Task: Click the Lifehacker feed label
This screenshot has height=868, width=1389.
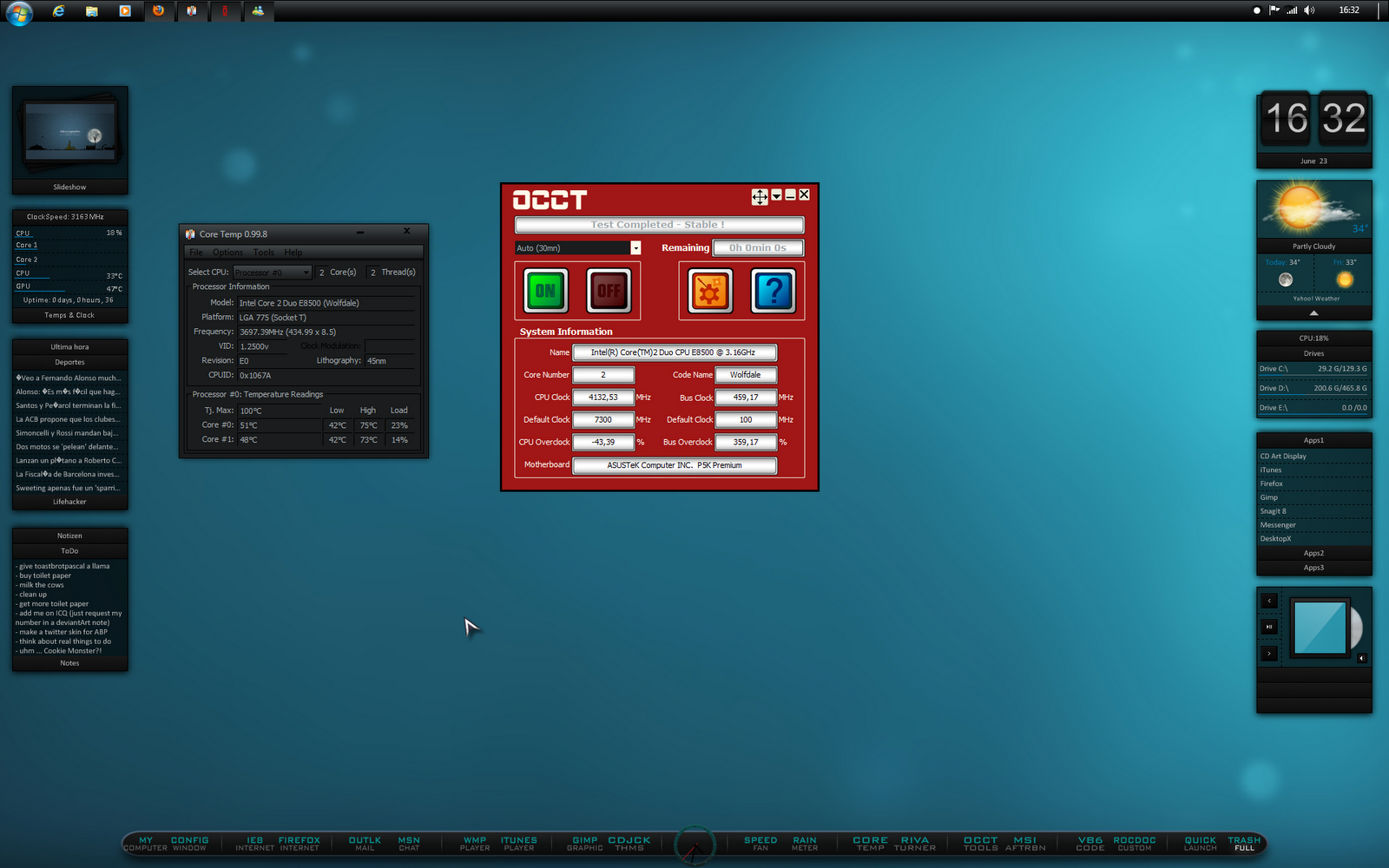Action: pos(69,502)
